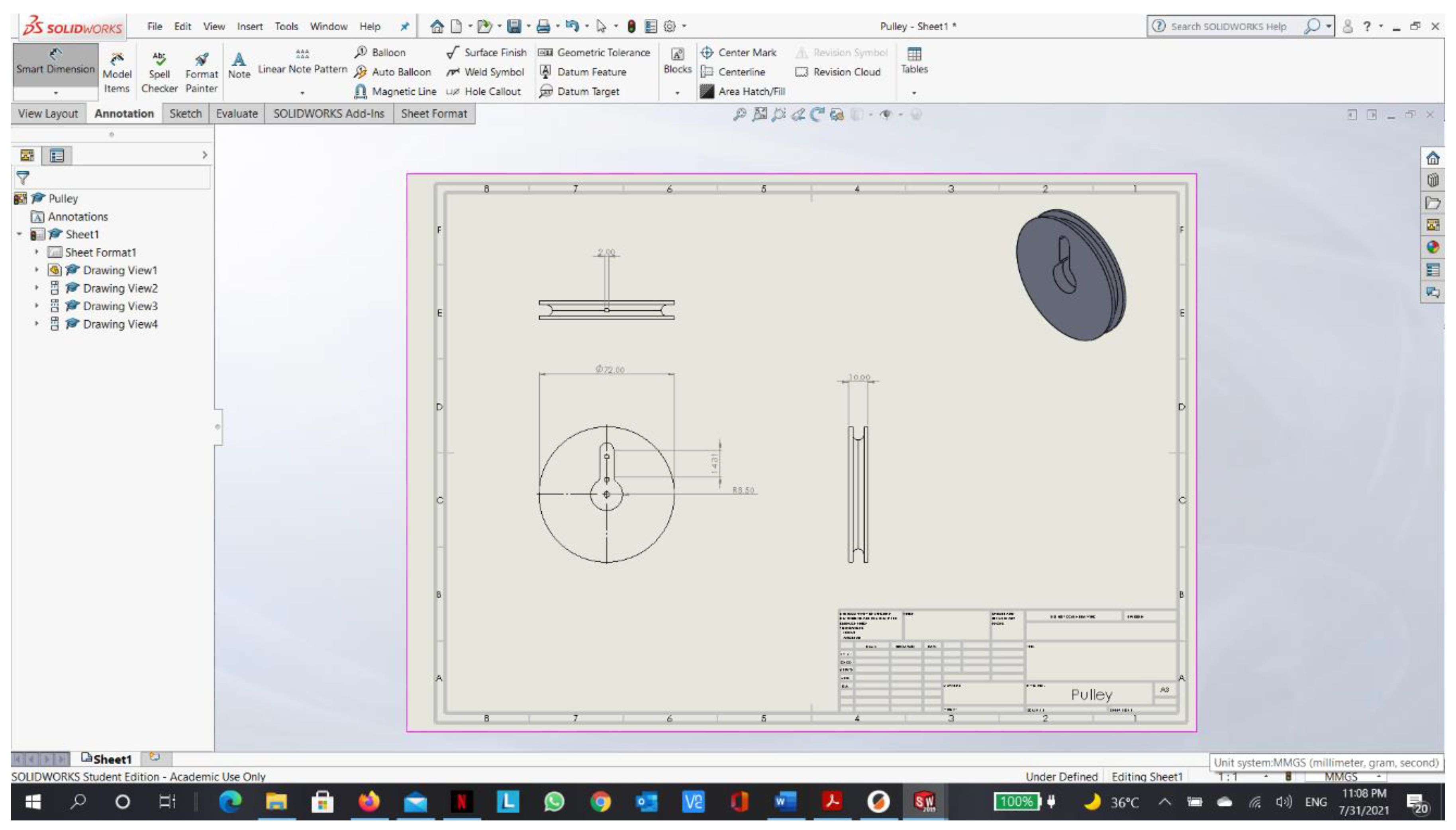Switch to the View Layout tab
This screenshot has width=1456, height=830.
tap(48, 114)
